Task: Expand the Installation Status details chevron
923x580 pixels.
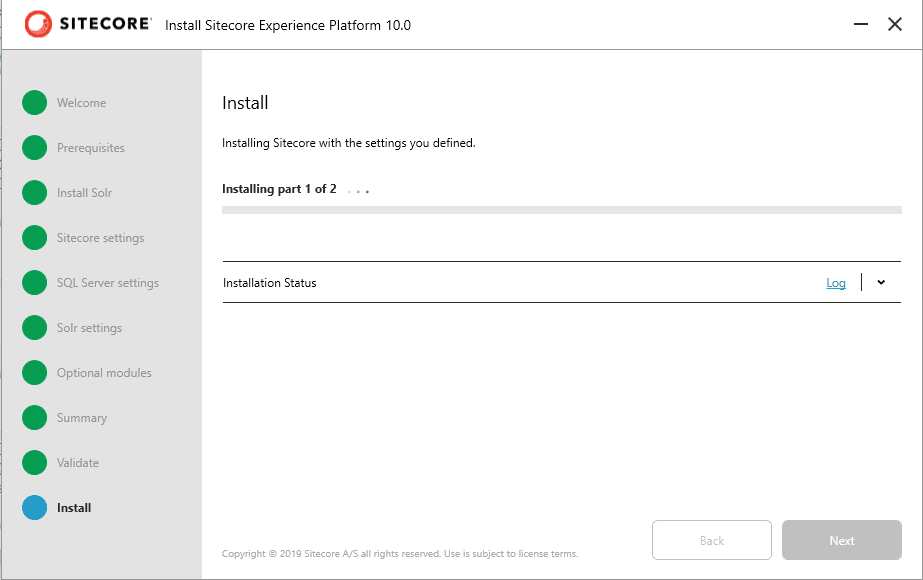Action: tap(881, 282)
